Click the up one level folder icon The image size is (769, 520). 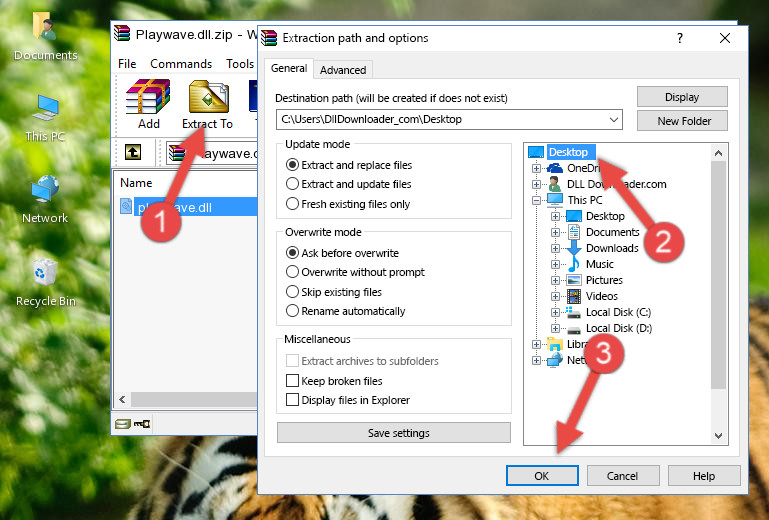coord(133,152)
